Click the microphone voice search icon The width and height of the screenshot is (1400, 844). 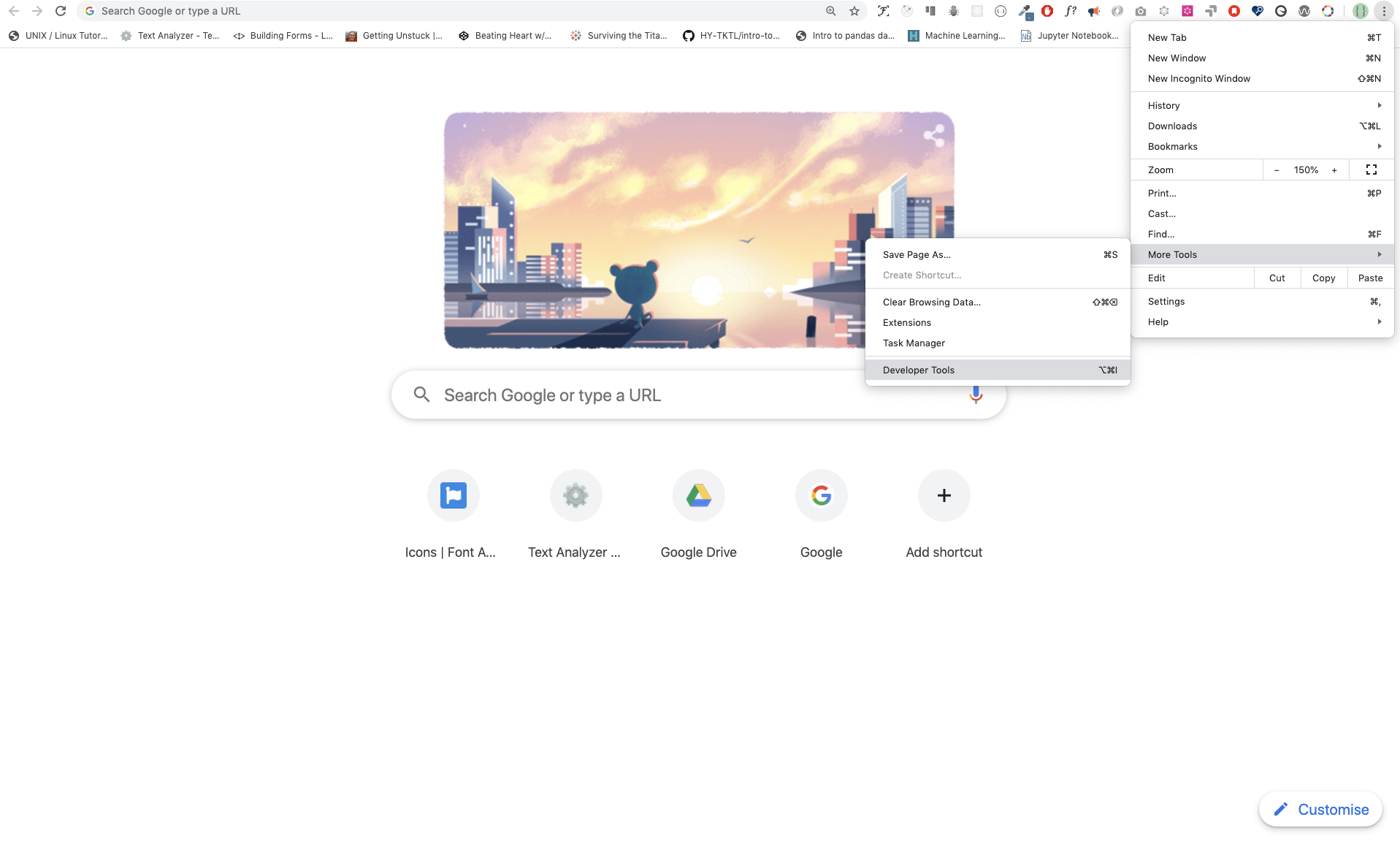(976, 395)
